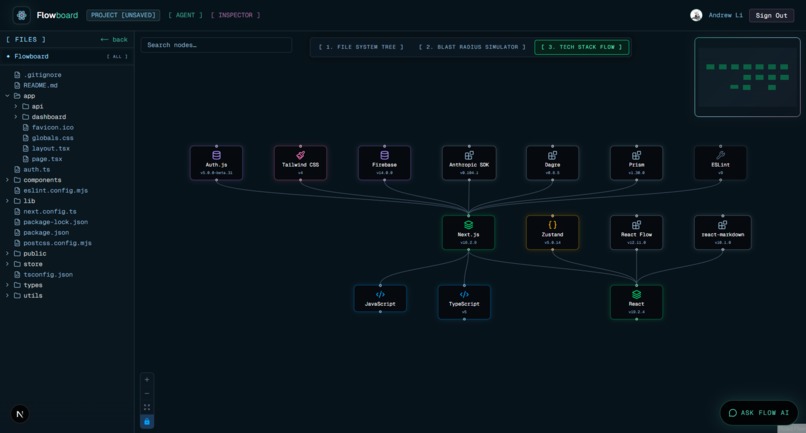Click the minimap overview panel
The width and height of the screenshot is (806, 433).
[747, 77]
